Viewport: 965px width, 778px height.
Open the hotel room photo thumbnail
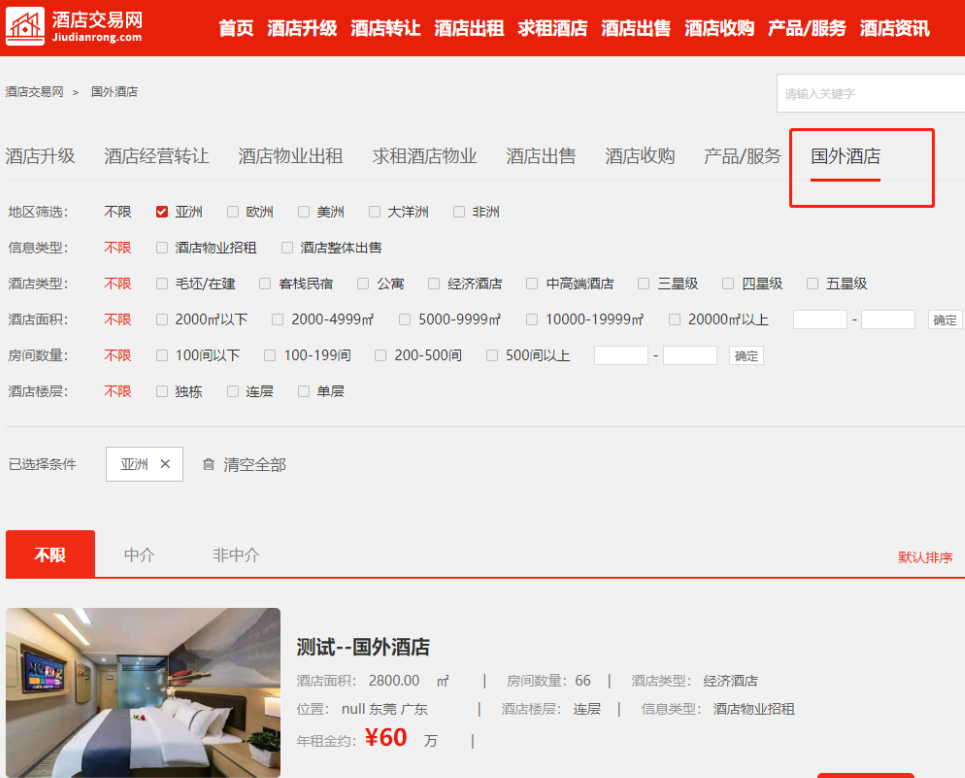(143, 692)
